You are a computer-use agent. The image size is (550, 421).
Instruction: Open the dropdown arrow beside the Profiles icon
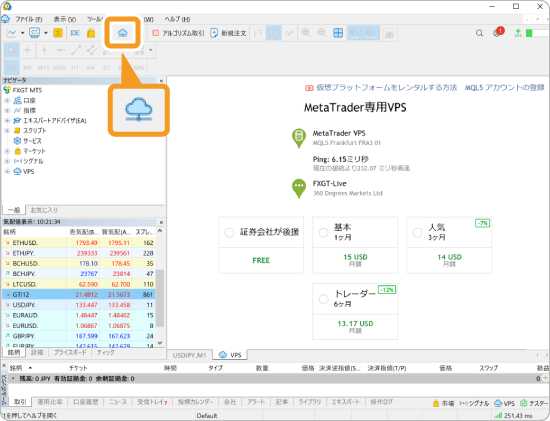(x=46, y=33)
